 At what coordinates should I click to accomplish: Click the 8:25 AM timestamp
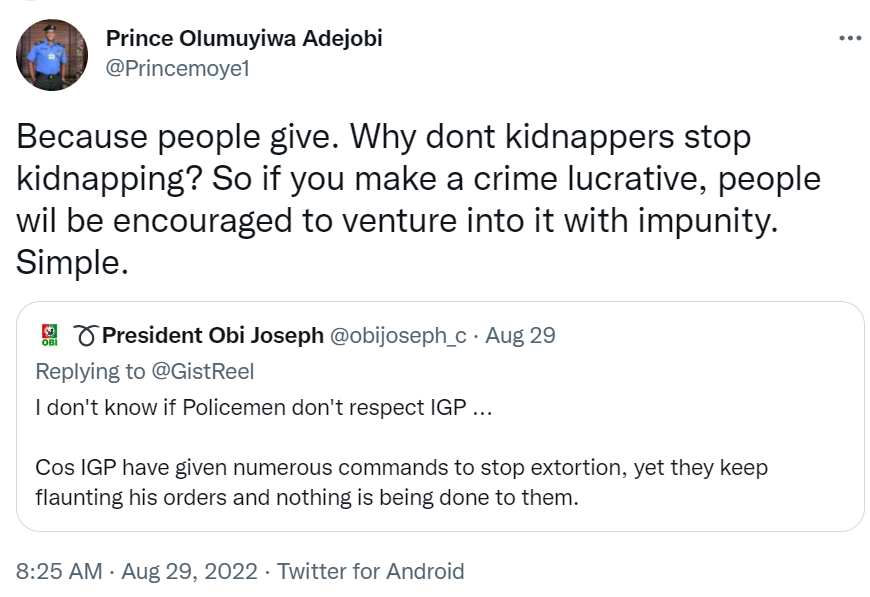coord(59,571)
